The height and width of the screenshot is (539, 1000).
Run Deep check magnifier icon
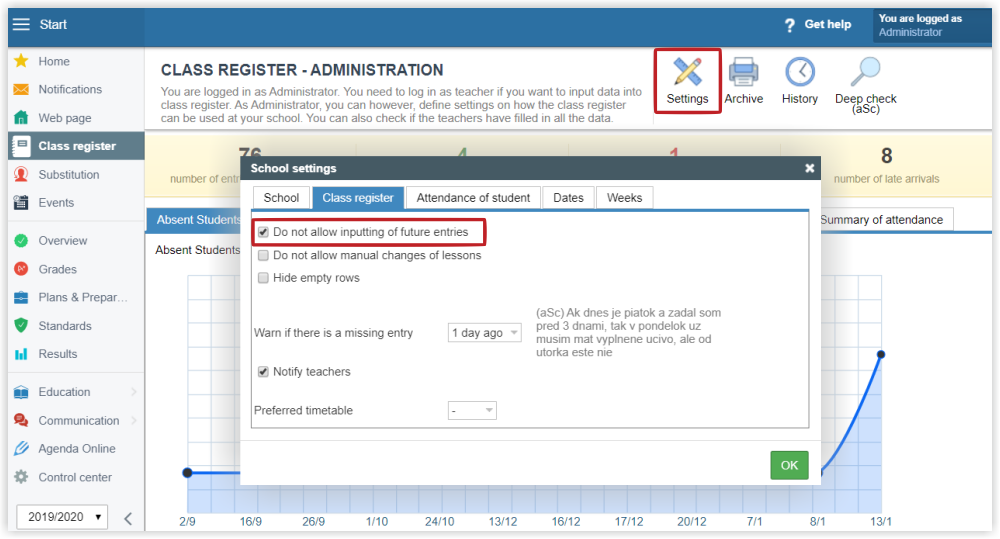click(865, 72)
